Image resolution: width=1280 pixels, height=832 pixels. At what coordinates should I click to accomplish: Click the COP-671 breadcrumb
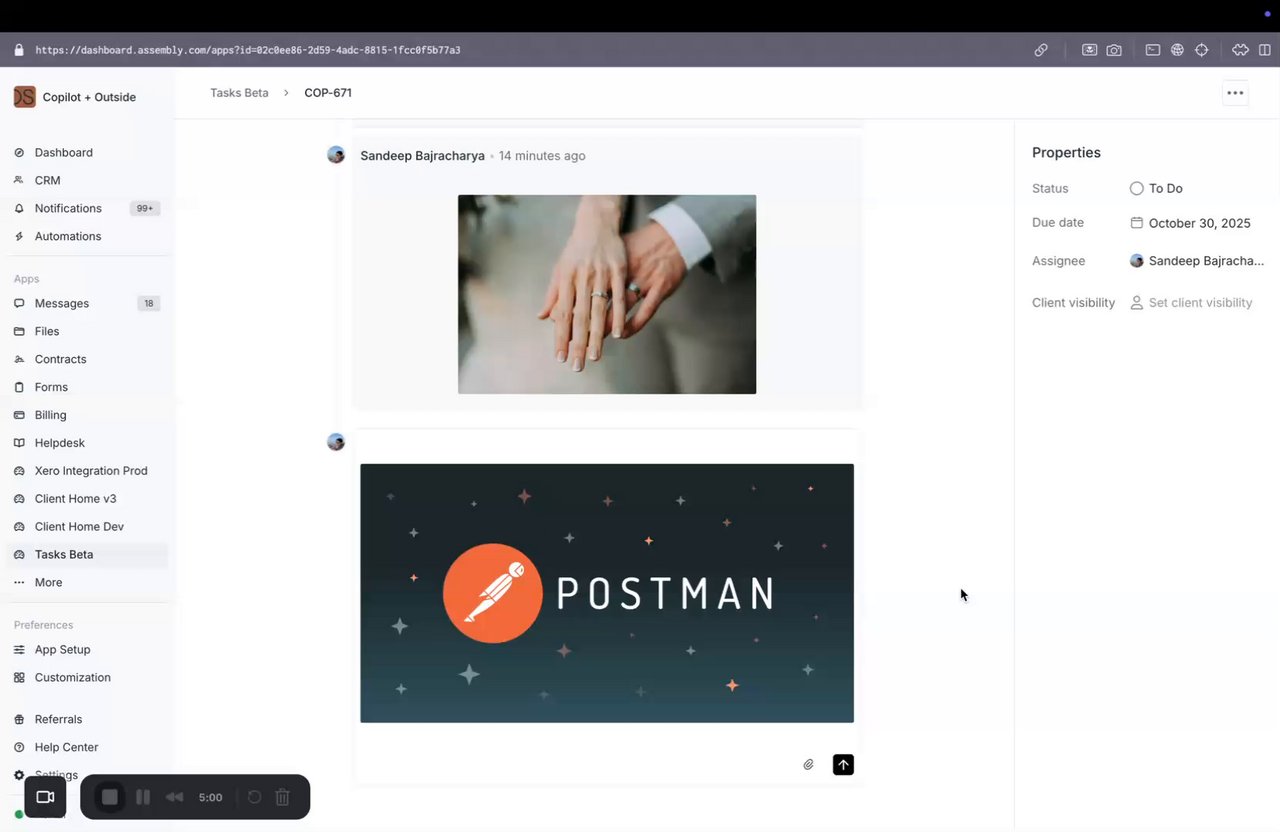[x=328, y=93]
